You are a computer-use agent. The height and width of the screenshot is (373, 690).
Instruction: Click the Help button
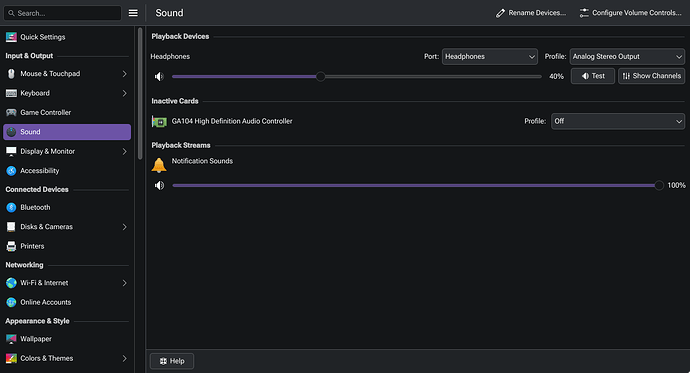pyautogui.click(x=172, y=361)
